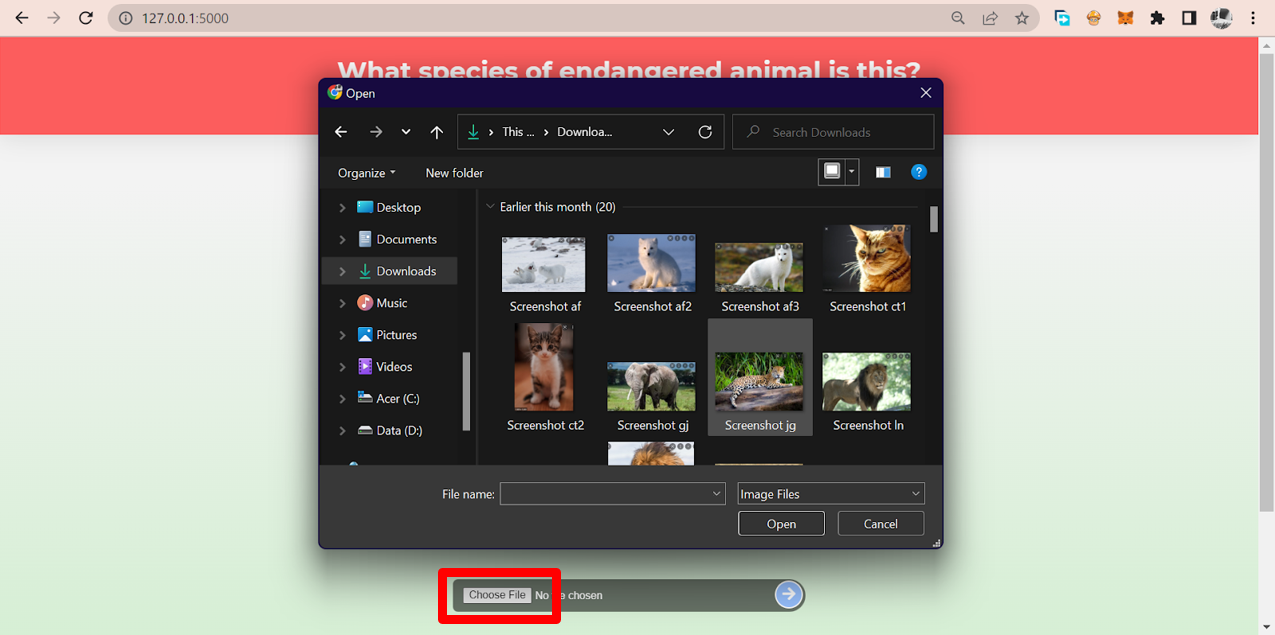The width and height of the screenshot is (1275, 635).
Task: Click the up arrow to parent folder
Action: click(437, 131)
